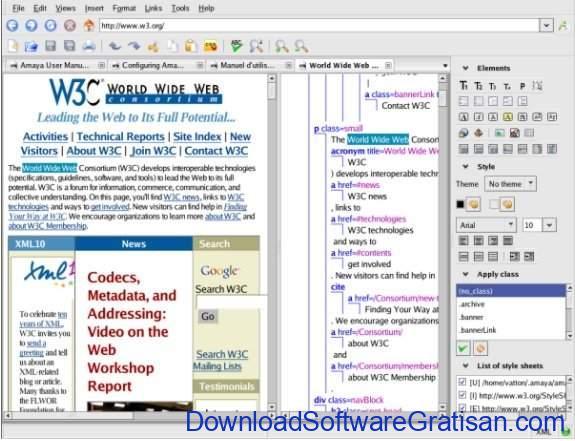Create a new document

tap(13, 46)
